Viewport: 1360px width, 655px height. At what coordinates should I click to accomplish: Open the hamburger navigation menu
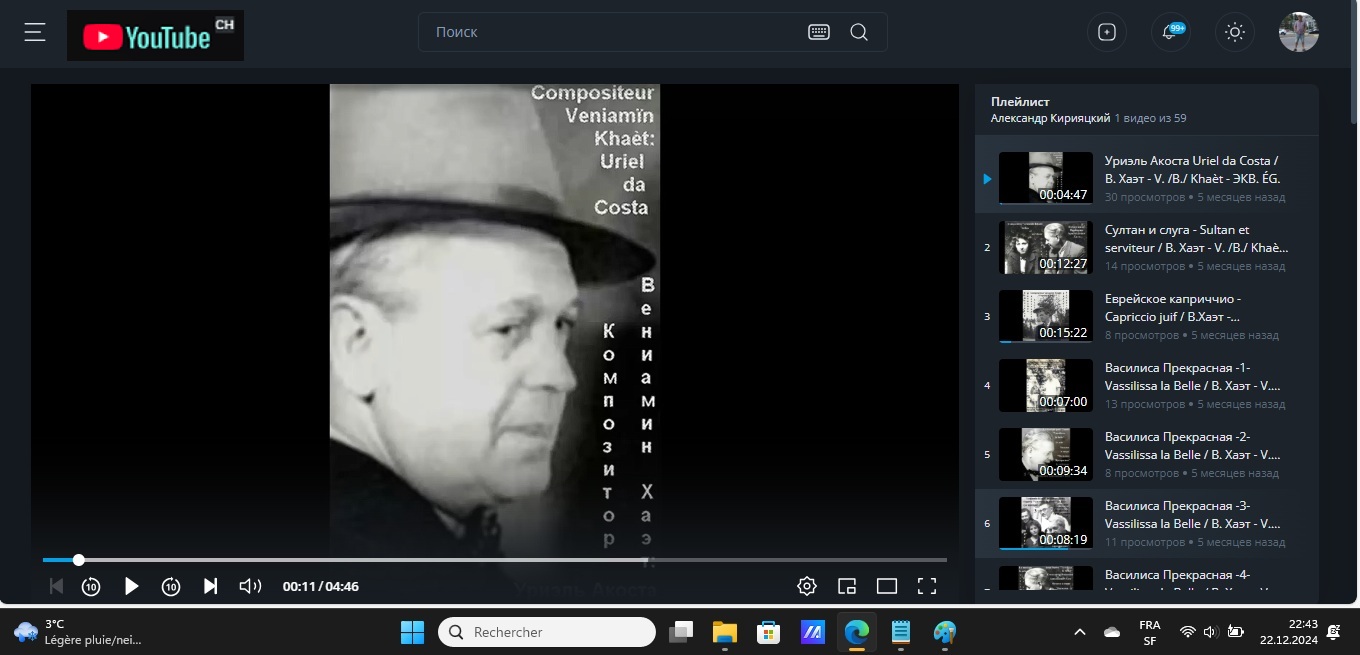click(35, 33)
